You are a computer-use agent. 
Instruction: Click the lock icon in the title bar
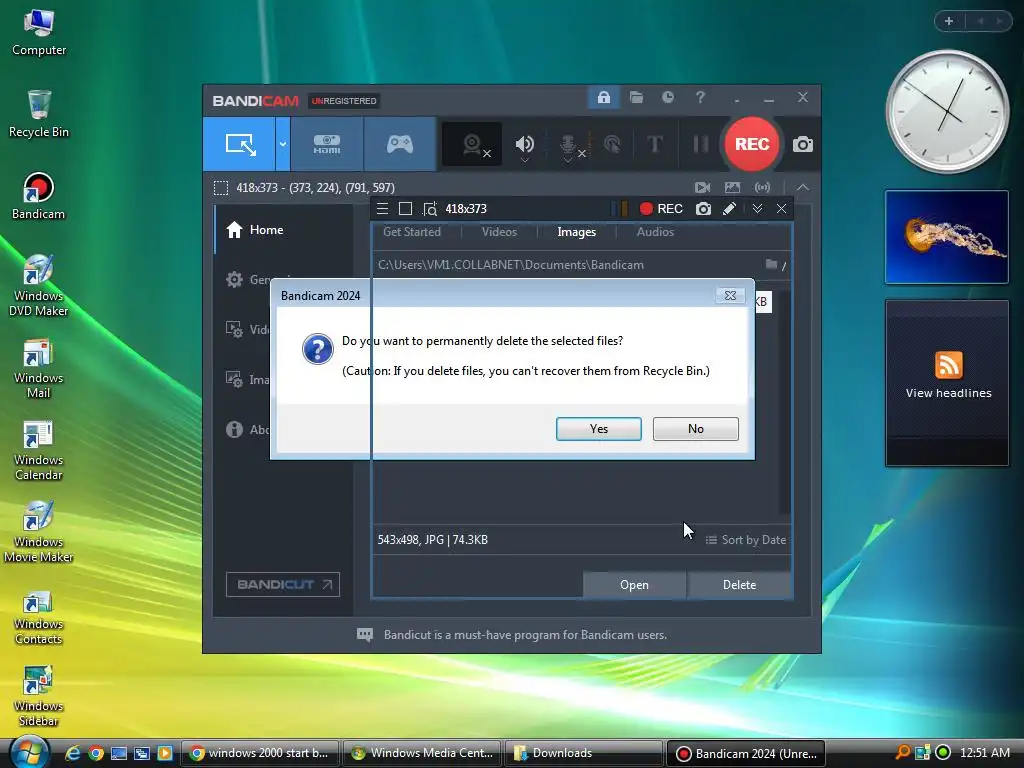coord(603,98)
